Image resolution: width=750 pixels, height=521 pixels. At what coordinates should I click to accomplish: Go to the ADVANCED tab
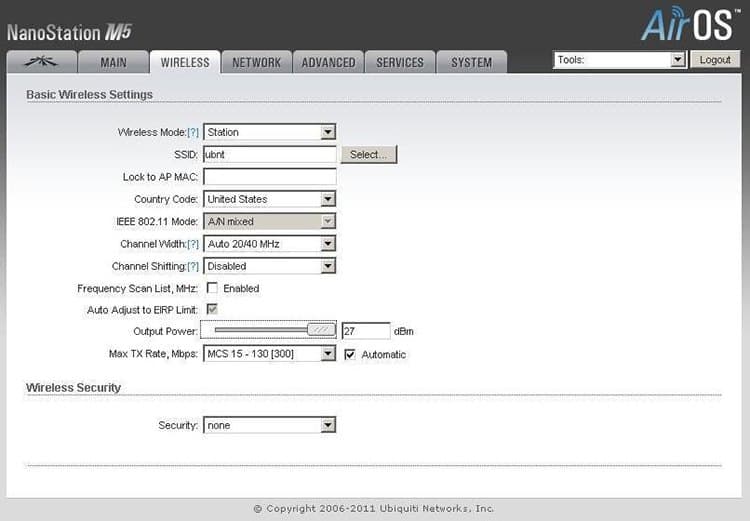coord(329,62)
